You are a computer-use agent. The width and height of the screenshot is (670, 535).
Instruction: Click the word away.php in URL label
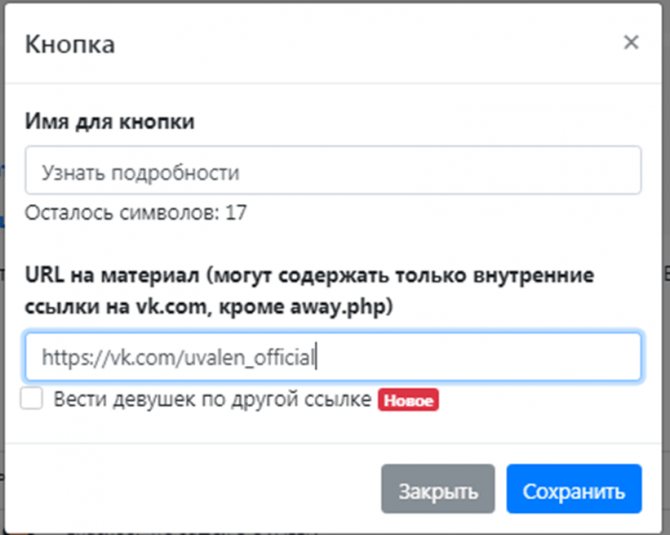[338, 307]
